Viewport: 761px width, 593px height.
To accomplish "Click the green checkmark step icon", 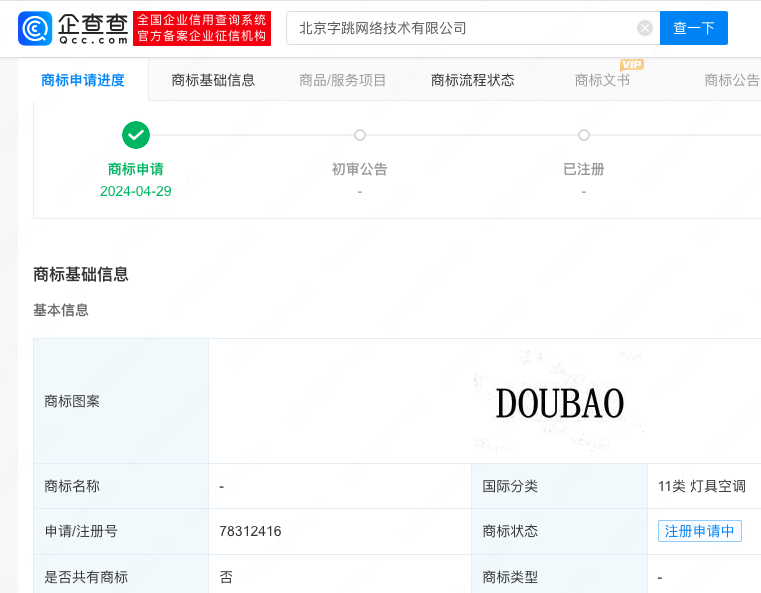I will tap(136, 135).
